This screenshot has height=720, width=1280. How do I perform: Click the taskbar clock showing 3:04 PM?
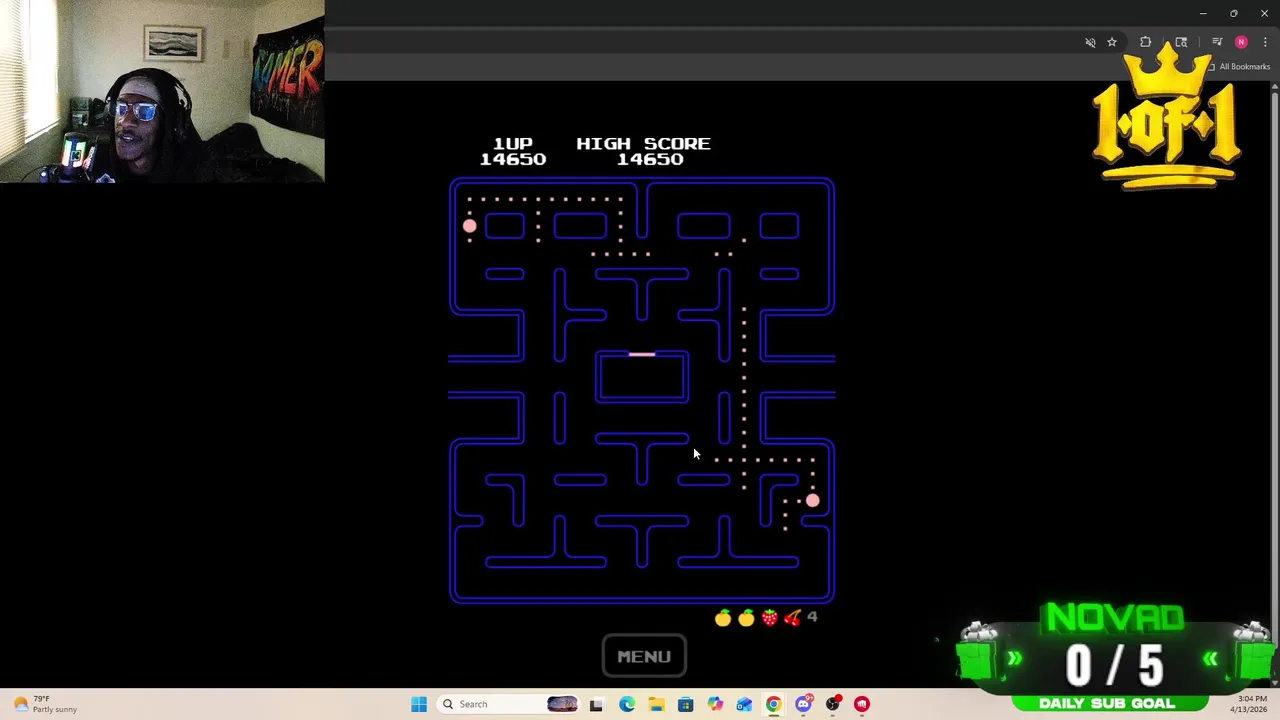[1252, 704]
